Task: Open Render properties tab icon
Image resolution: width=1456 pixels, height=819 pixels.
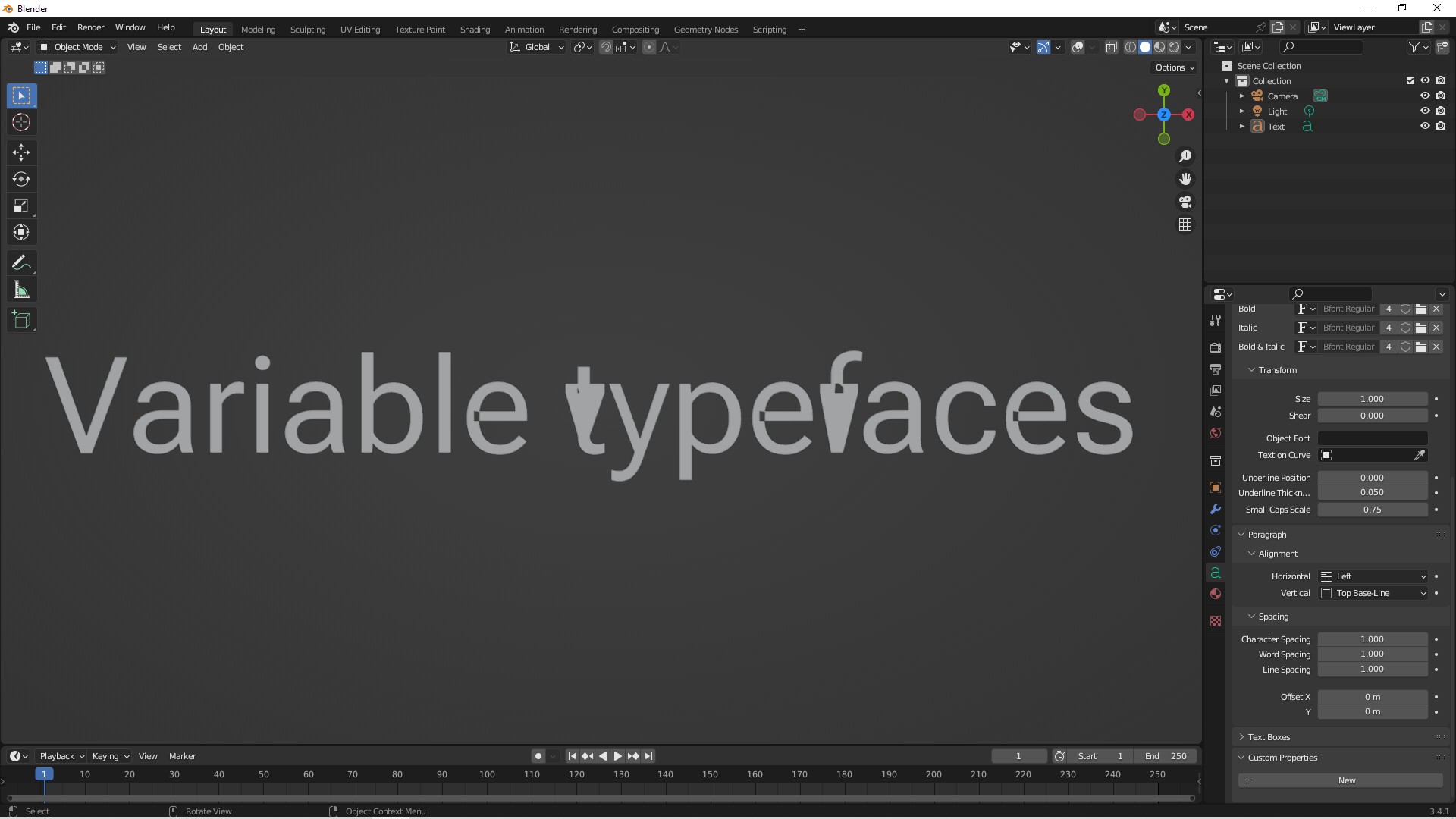Action: pyautogui.click(x=1216, y=347)
